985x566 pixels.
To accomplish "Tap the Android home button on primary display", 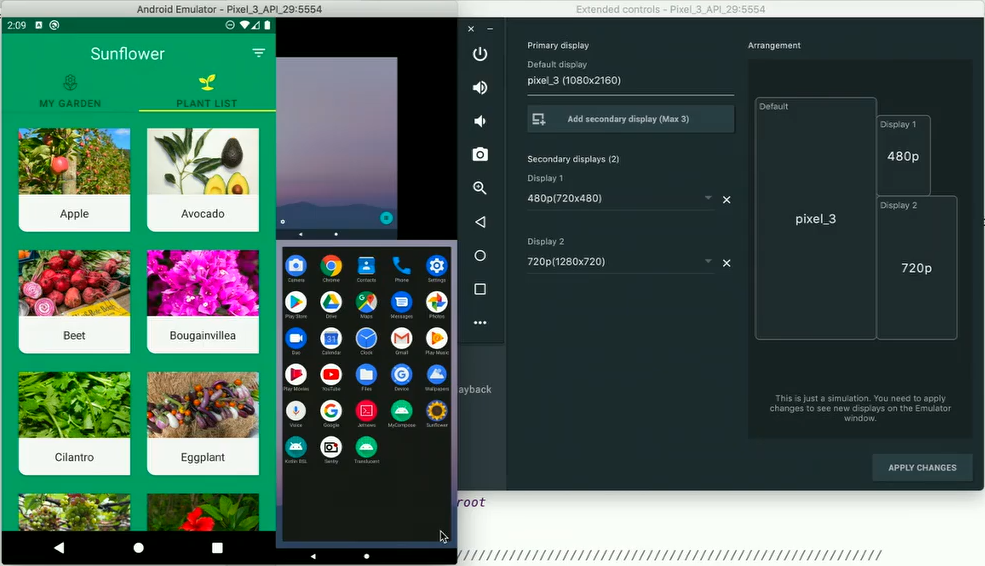I will point(139,548).
